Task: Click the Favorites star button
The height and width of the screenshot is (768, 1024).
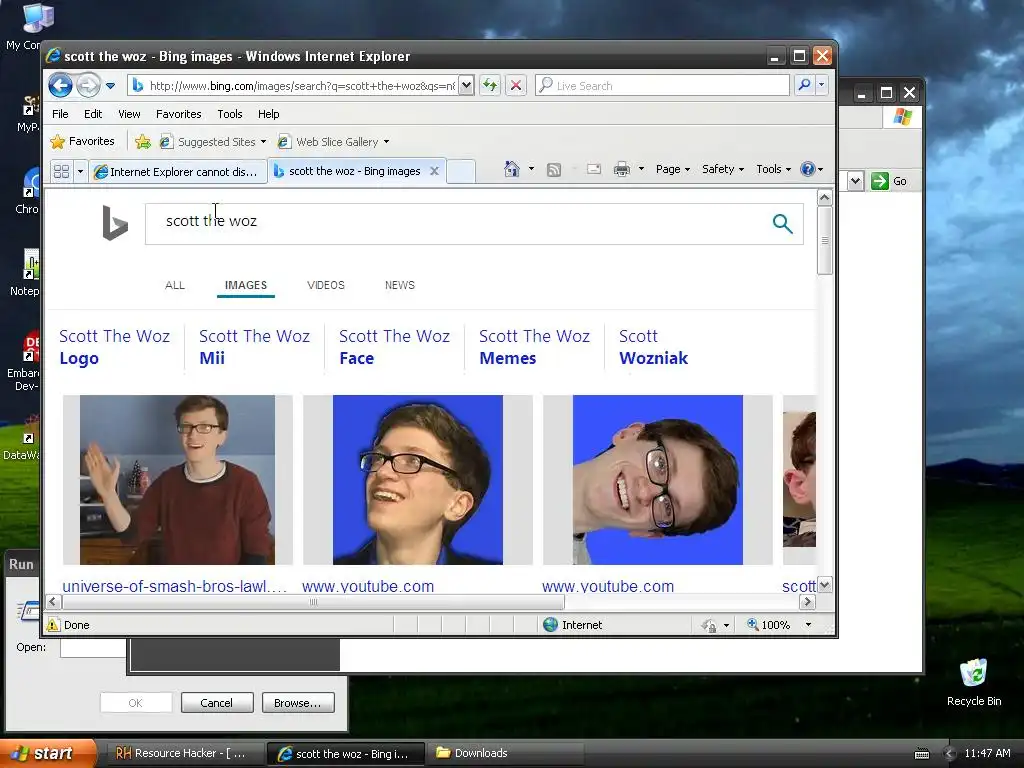Action: (x=82, y=141)
